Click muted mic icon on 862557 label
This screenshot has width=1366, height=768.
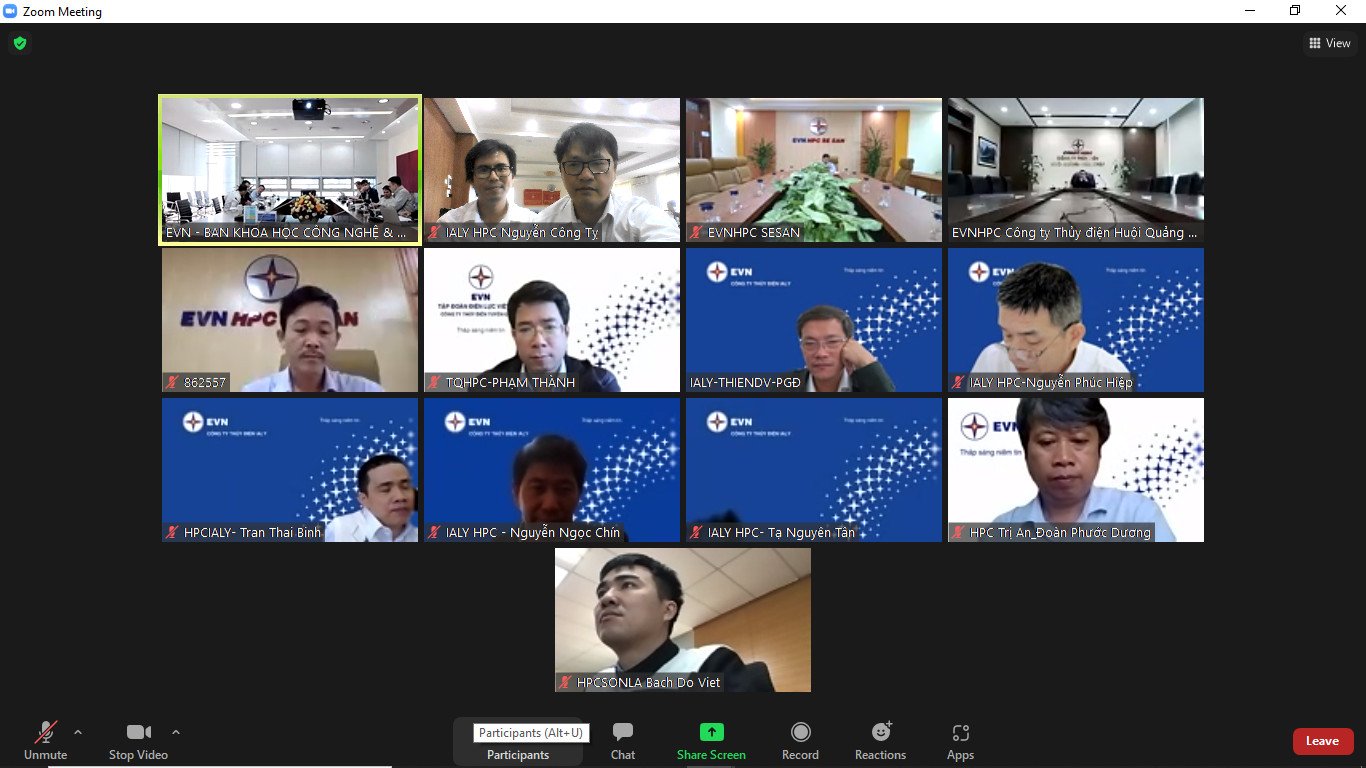tap(173, 383)
